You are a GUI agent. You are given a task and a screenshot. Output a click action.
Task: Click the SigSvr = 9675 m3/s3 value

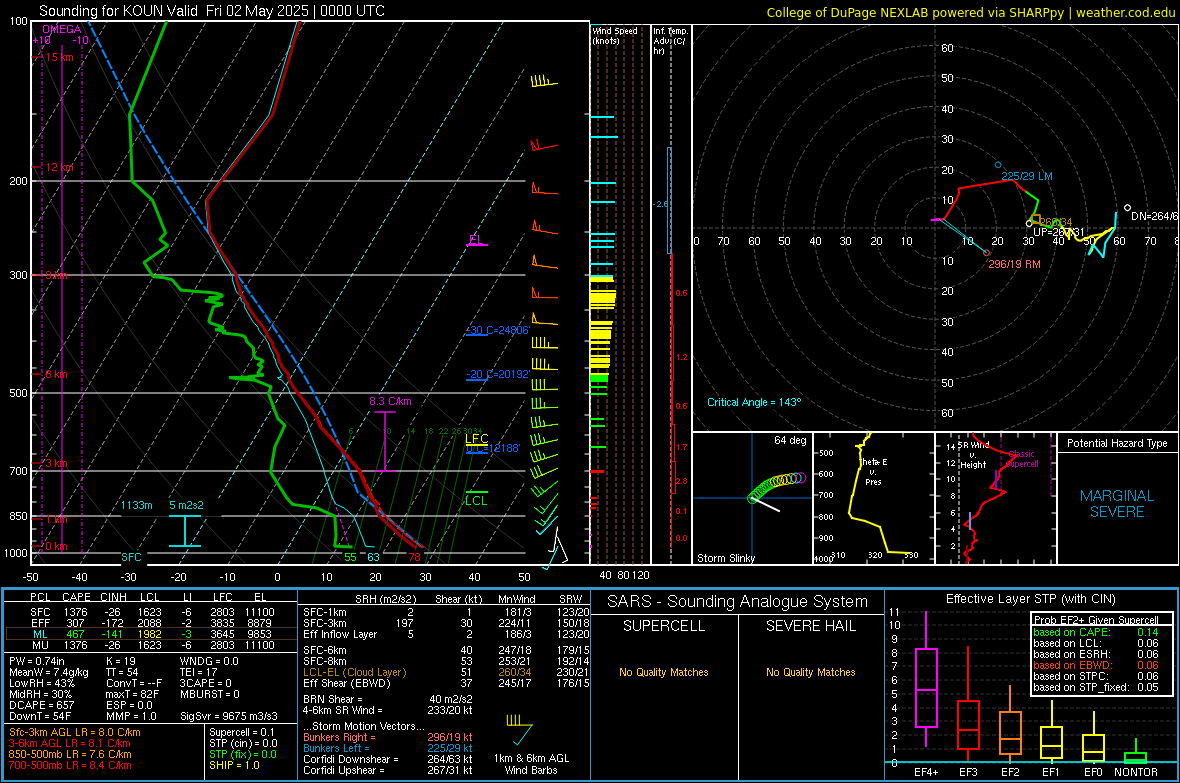tap(229, 716)
